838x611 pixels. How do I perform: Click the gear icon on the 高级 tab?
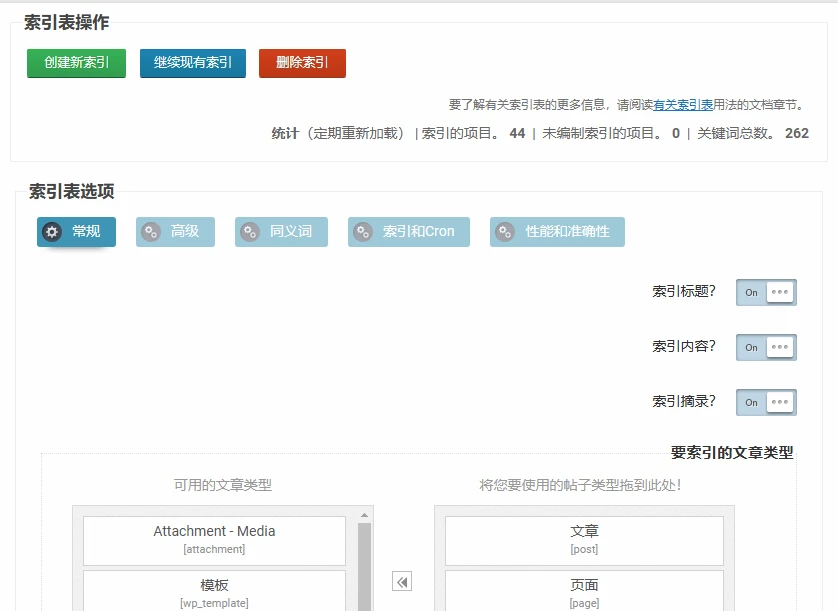tap(151, 231)
